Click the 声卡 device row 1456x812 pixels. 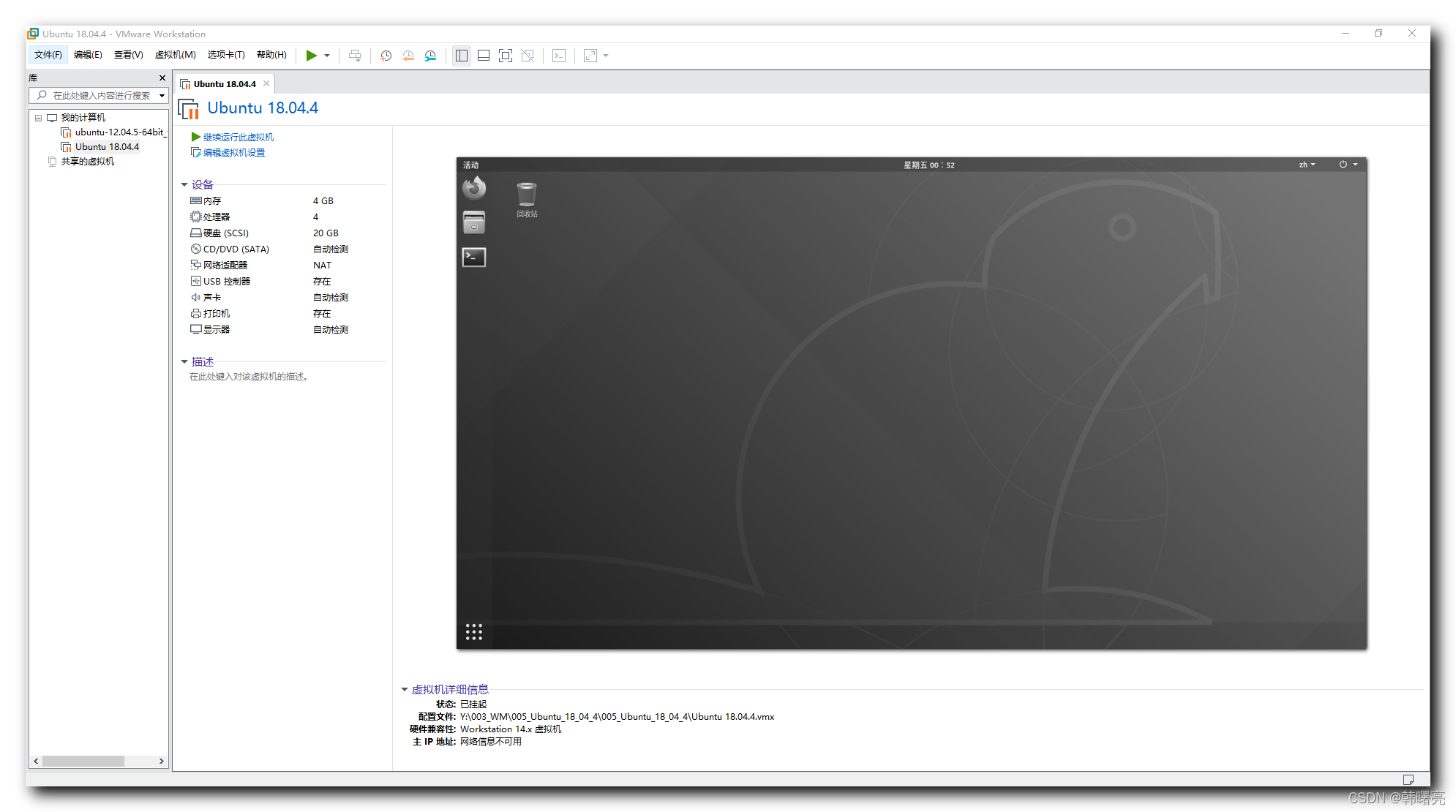click(x=287, y=298)
